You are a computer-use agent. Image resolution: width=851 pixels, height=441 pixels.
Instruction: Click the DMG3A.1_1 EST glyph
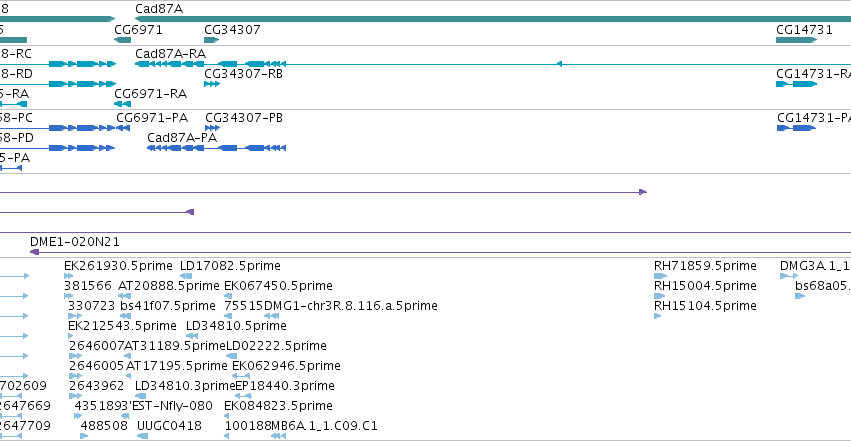pos(789,276)
